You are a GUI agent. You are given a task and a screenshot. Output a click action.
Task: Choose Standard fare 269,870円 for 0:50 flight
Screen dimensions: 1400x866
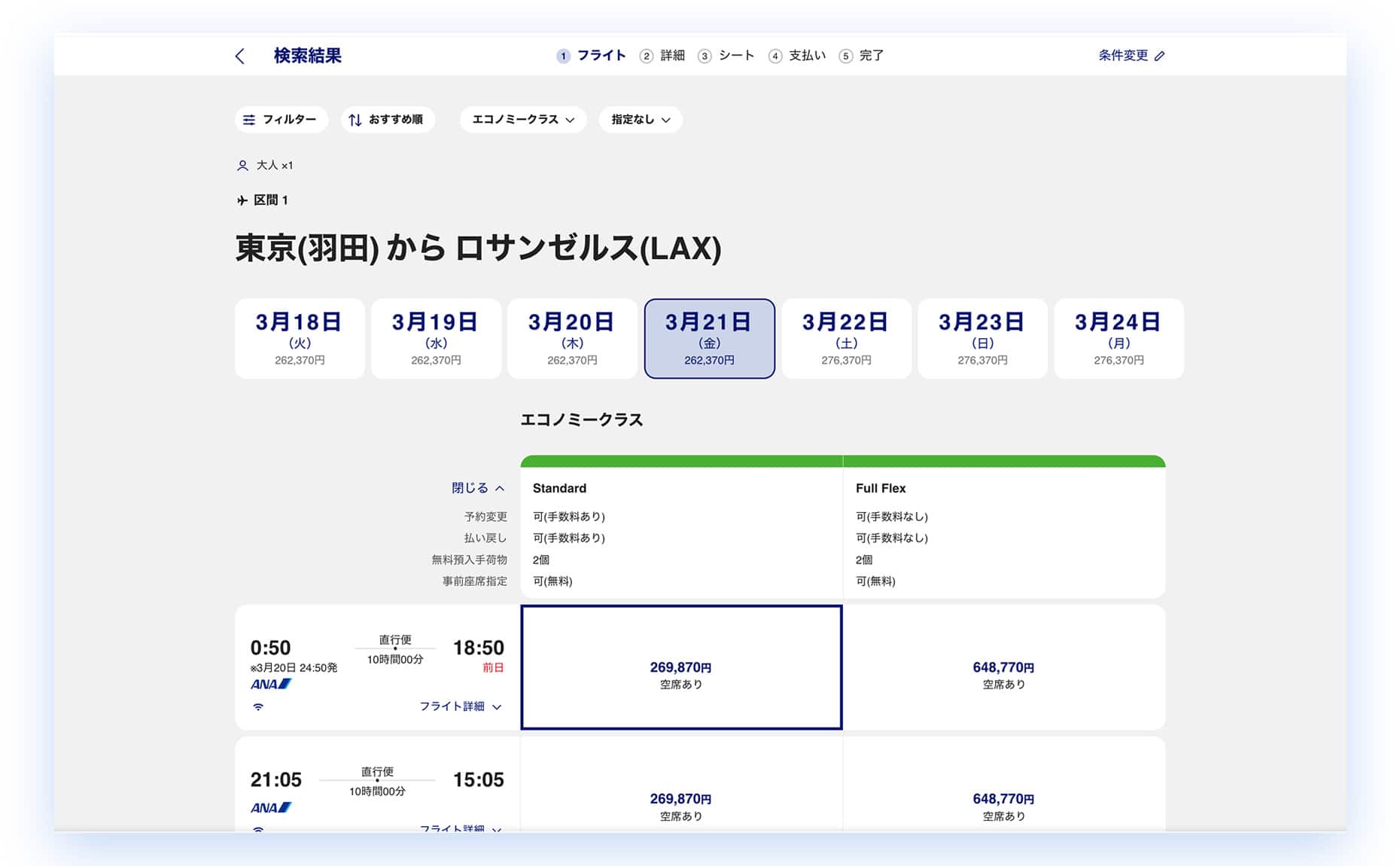pos(681,668)
